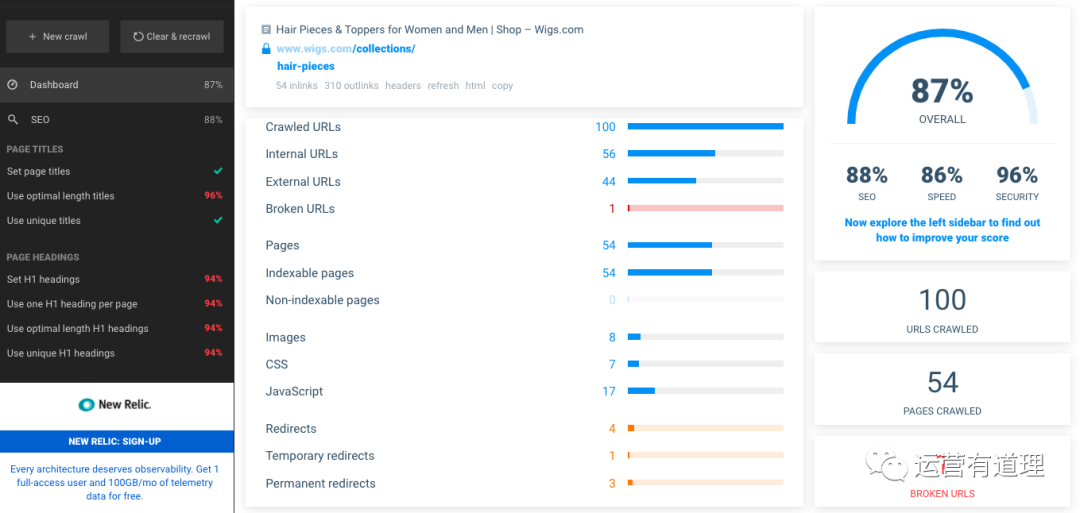Select Use one H1 heading per page
Screen dimensions: 1080x513
coord(72,304)
